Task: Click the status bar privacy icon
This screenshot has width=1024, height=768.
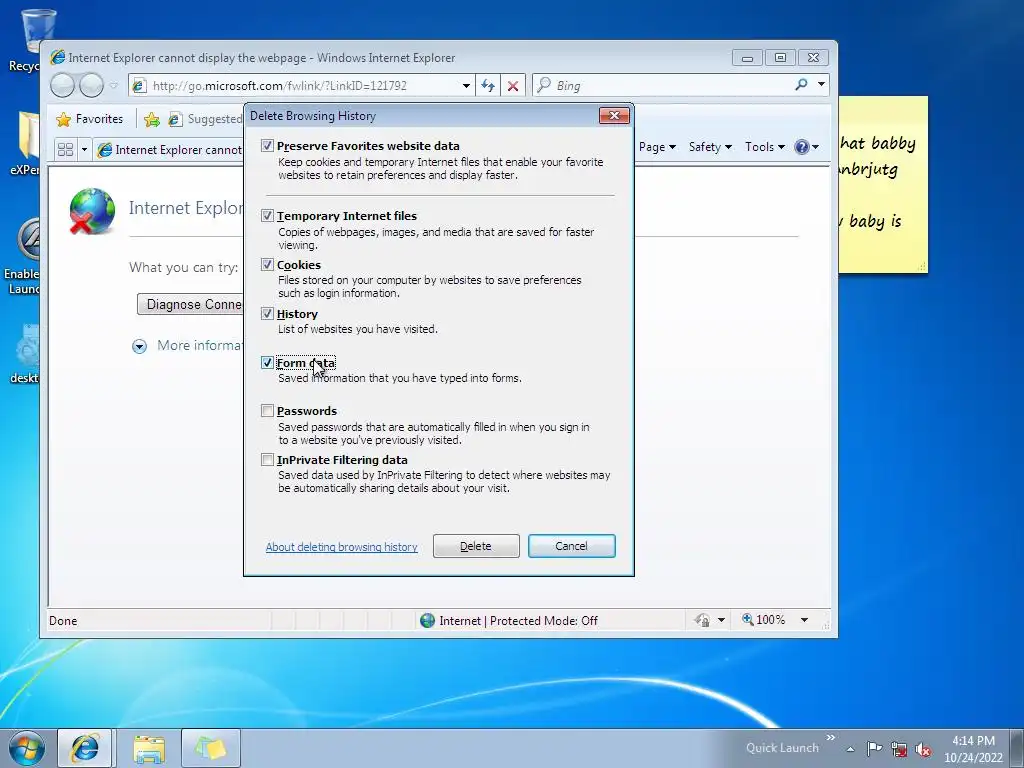Action: click(703, 620)
